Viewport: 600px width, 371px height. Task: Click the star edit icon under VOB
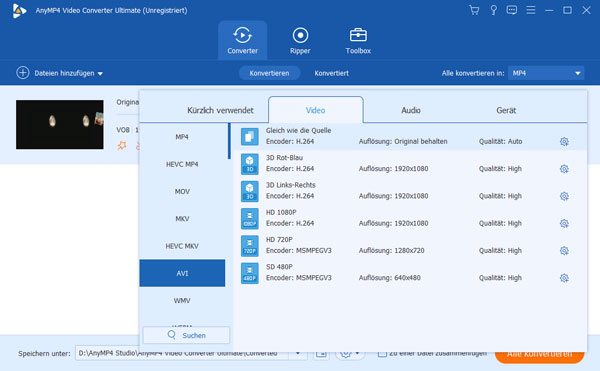tap(122, 145)
